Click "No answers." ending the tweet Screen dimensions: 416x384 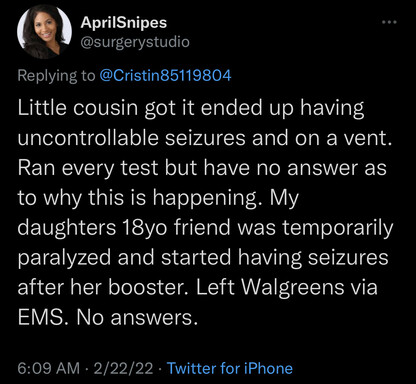(137, 317)
